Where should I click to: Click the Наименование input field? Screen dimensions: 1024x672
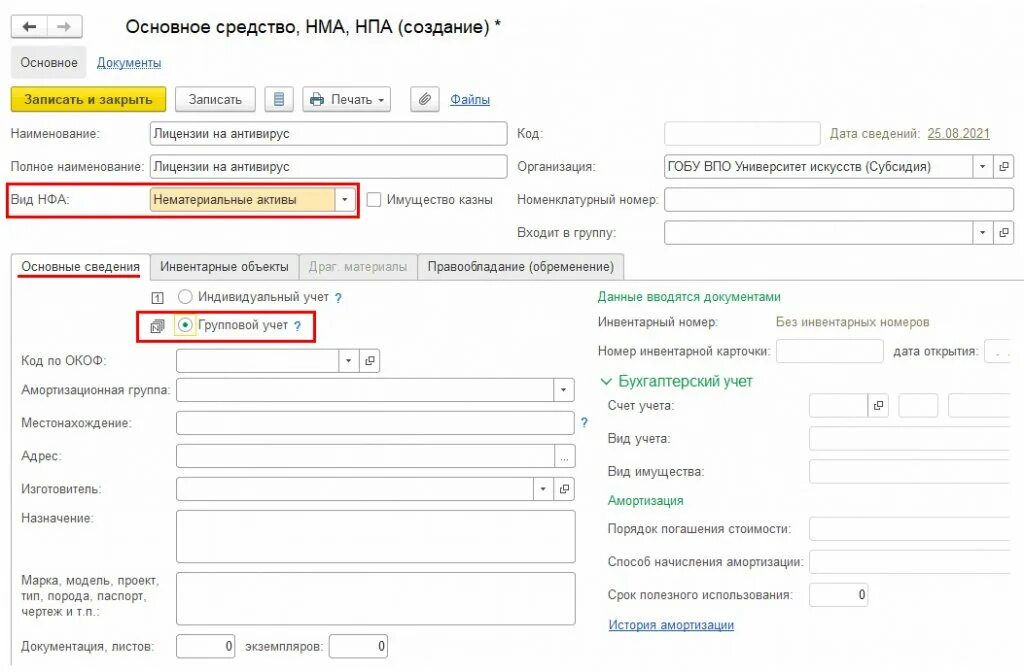(328, 133)
